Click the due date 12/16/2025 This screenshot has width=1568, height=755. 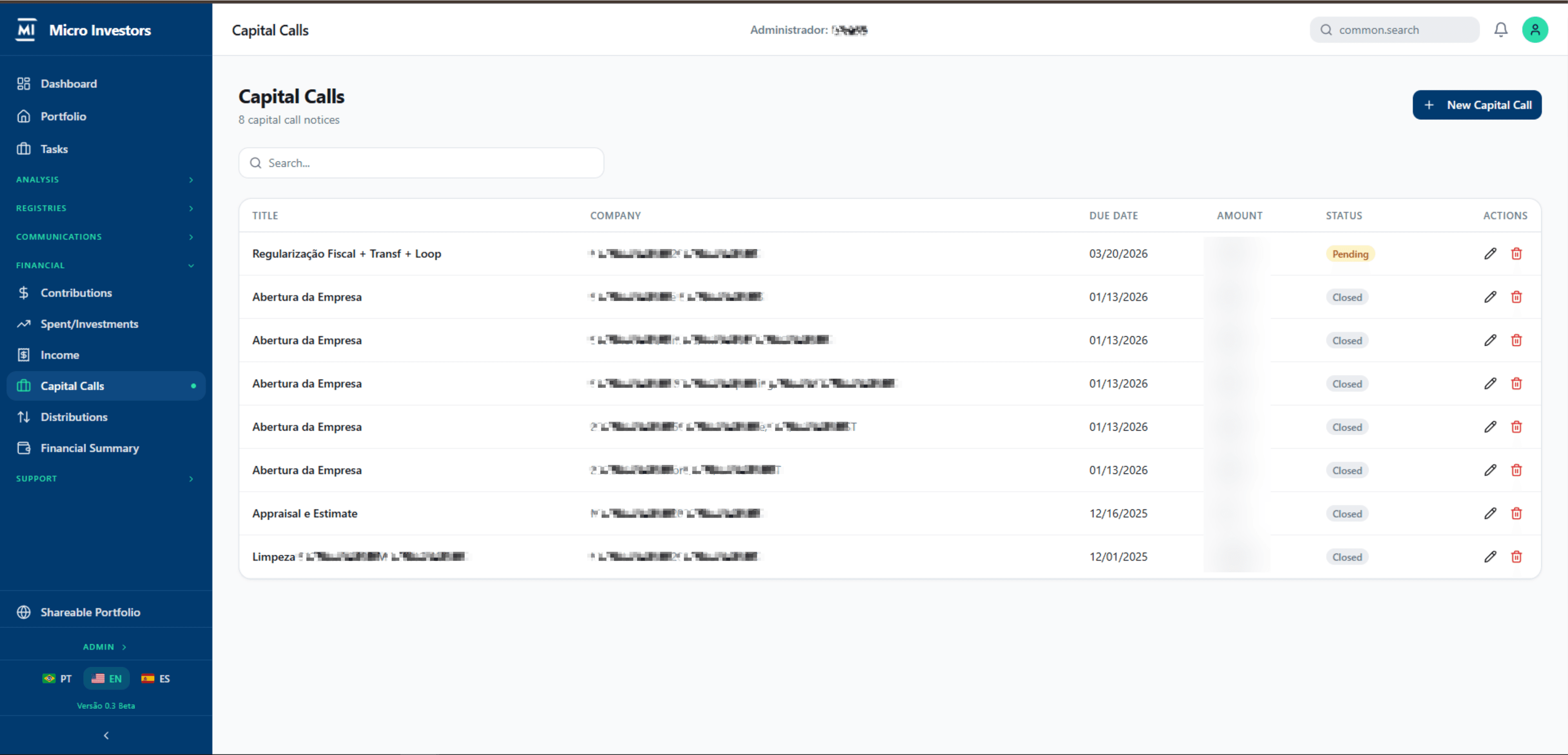tap(1118, 513)
